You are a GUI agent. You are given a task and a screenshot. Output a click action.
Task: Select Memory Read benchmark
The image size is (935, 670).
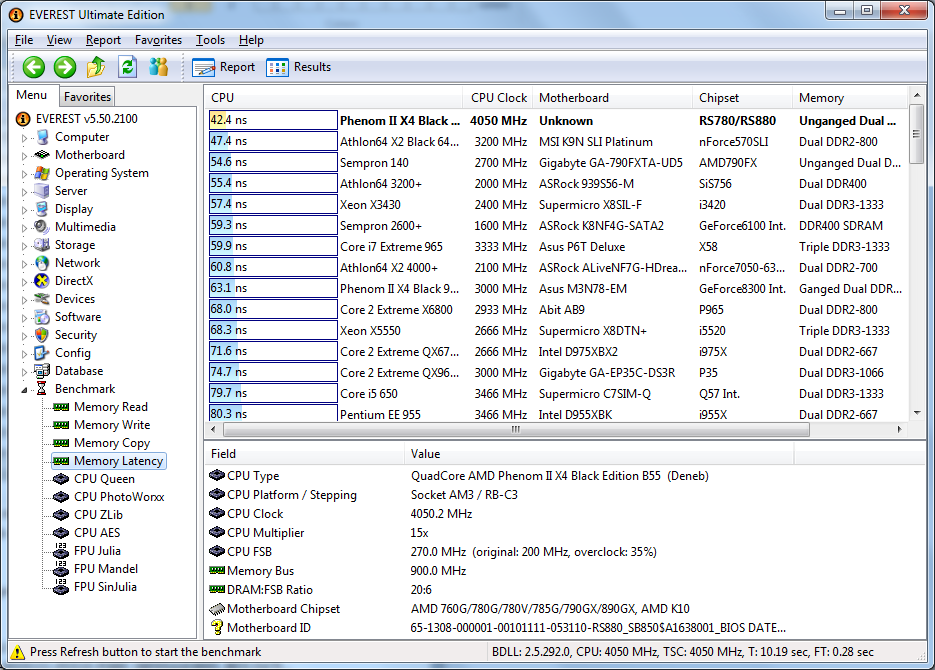110,407
